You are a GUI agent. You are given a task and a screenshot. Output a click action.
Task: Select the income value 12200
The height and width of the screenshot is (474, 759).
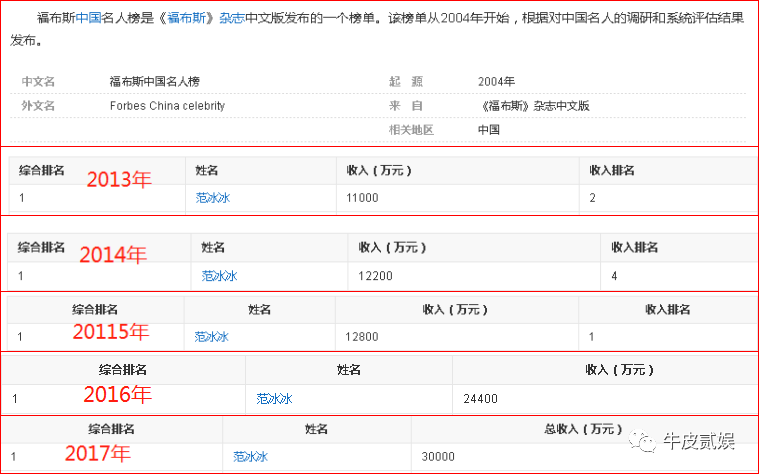pos(375,276)
